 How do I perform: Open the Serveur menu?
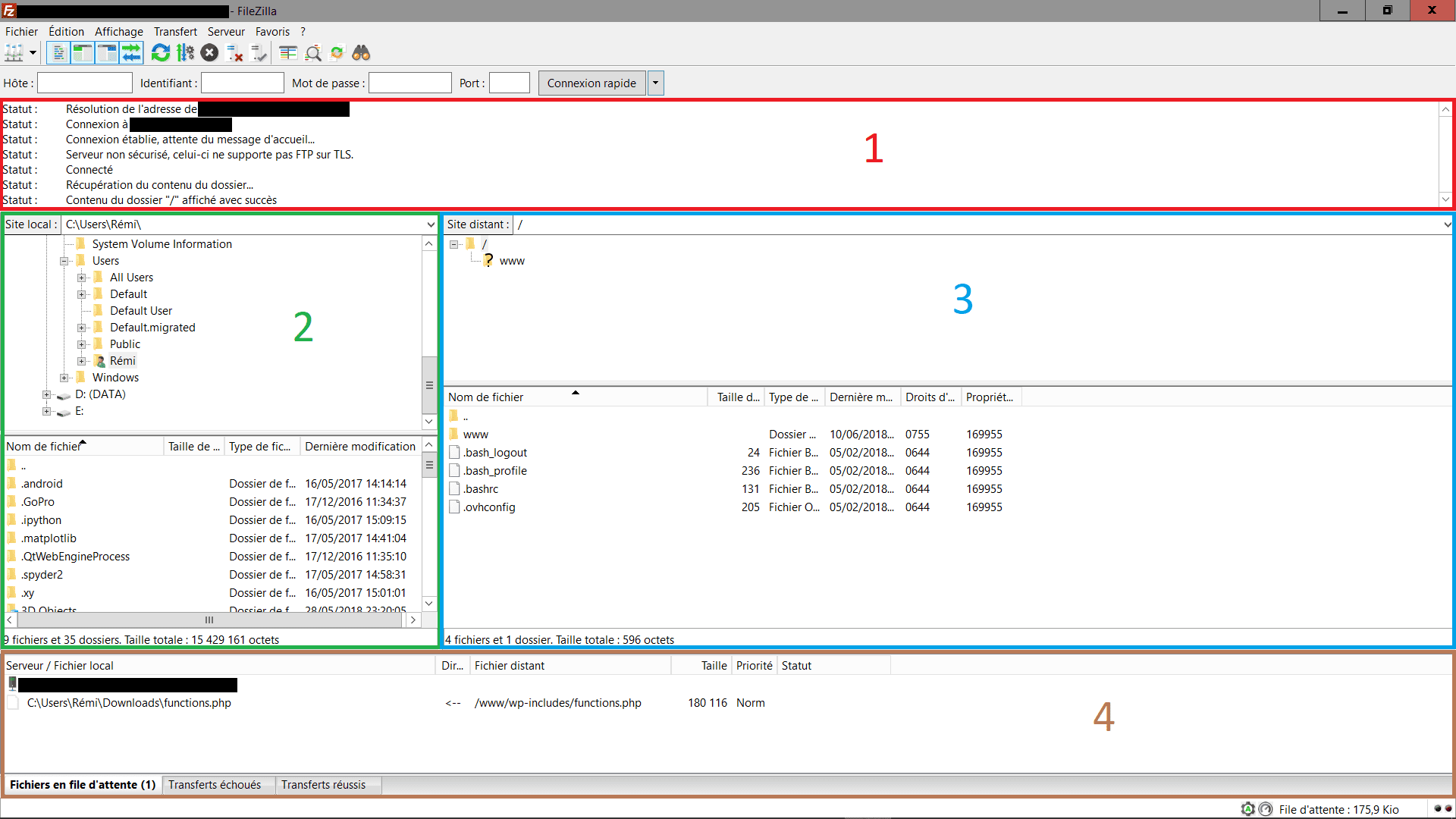click(226, 32)
